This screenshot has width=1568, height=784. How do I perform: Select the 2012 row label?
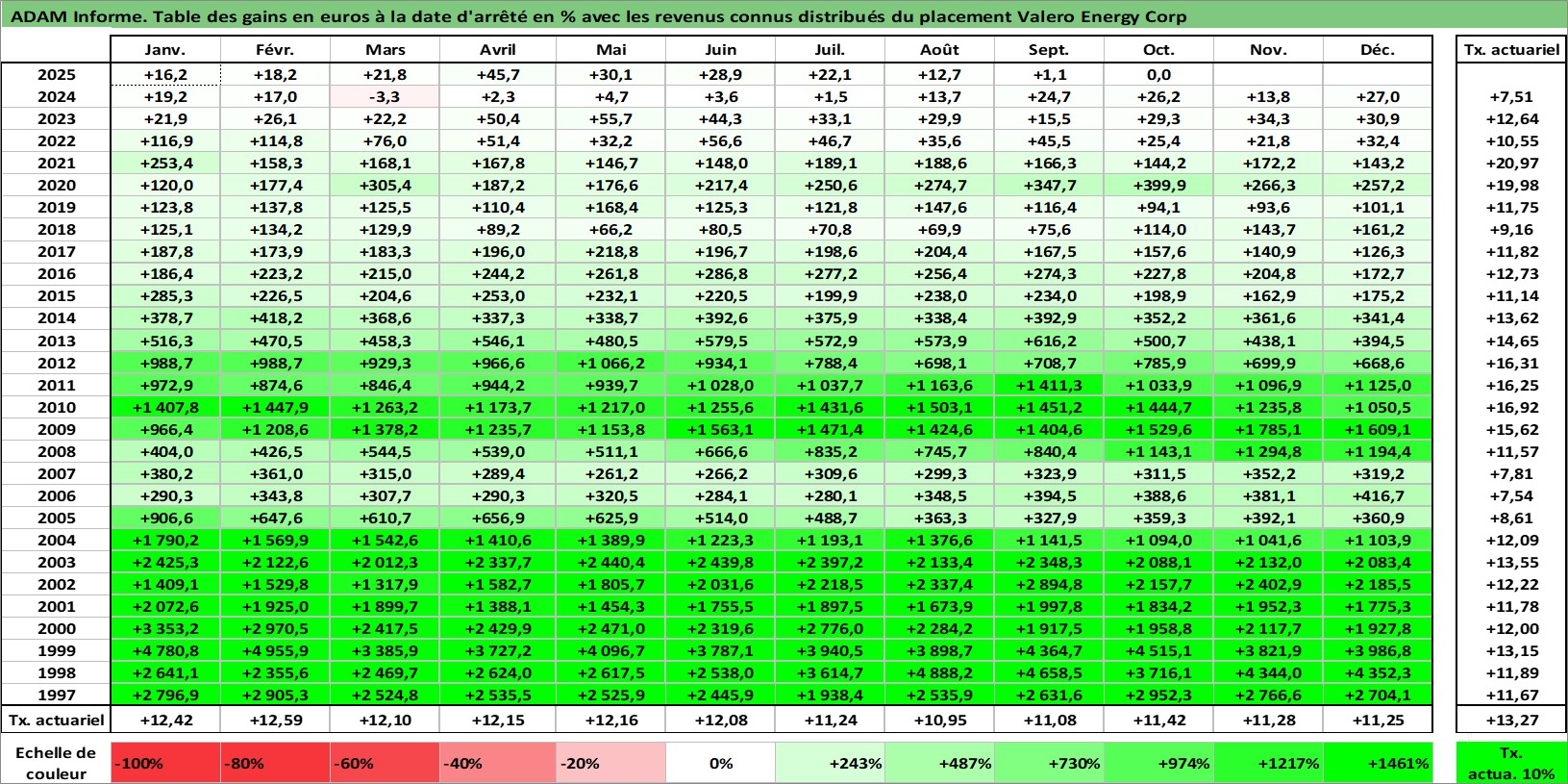[x=56, y=363]
